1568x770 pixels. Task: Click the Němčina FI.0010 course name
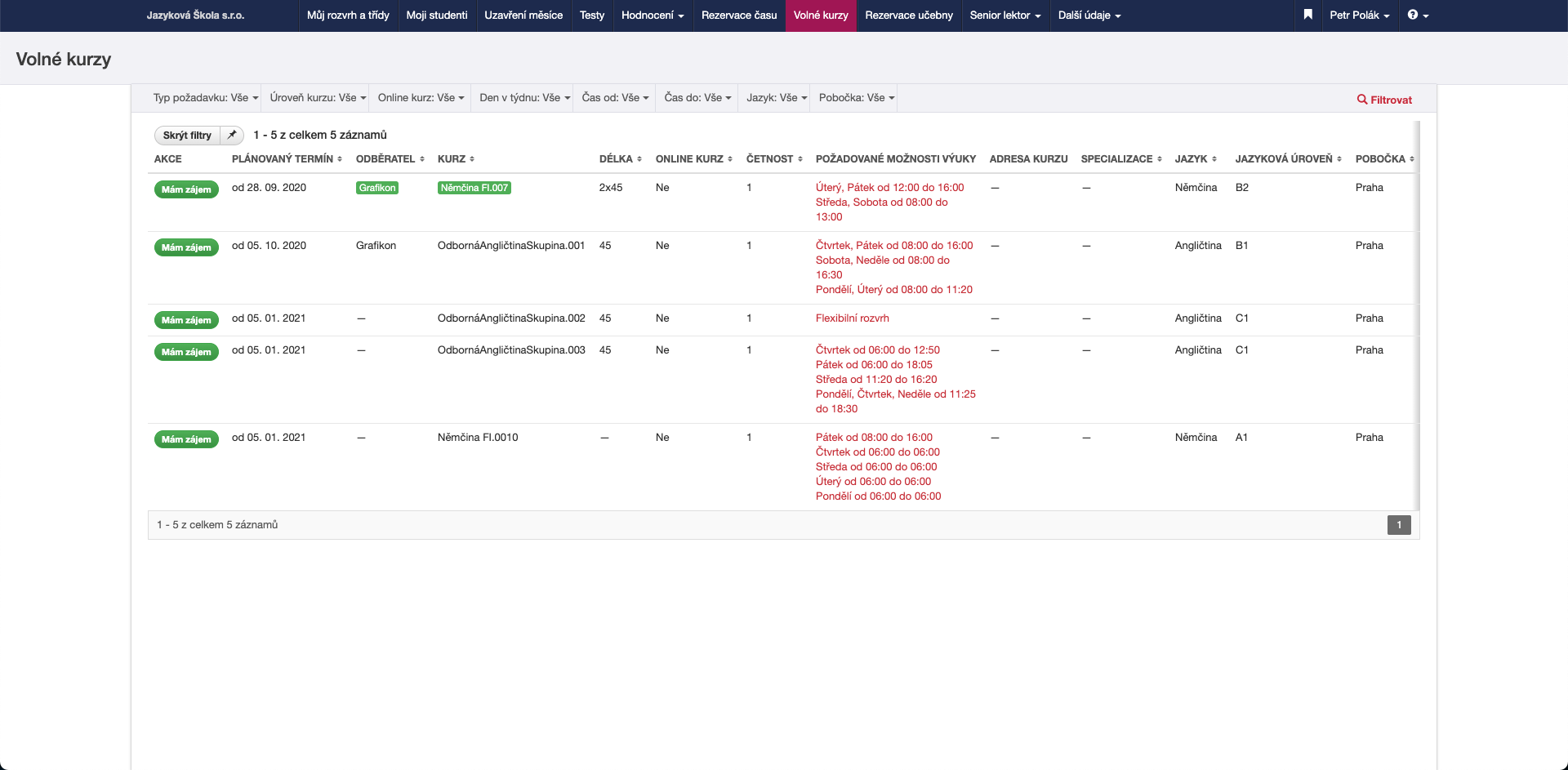coord(478,437)
